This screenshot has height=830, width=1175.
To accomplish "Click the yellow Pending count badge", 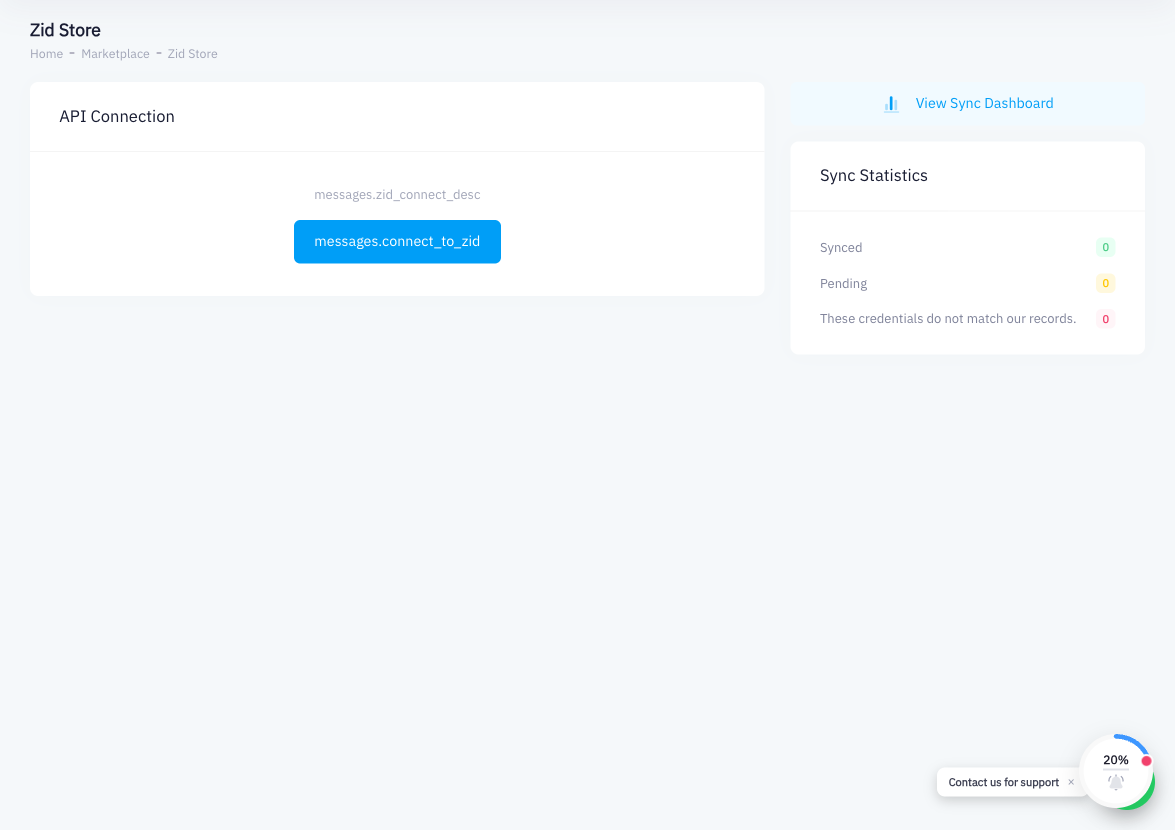I will click(x=1105, y=283).
